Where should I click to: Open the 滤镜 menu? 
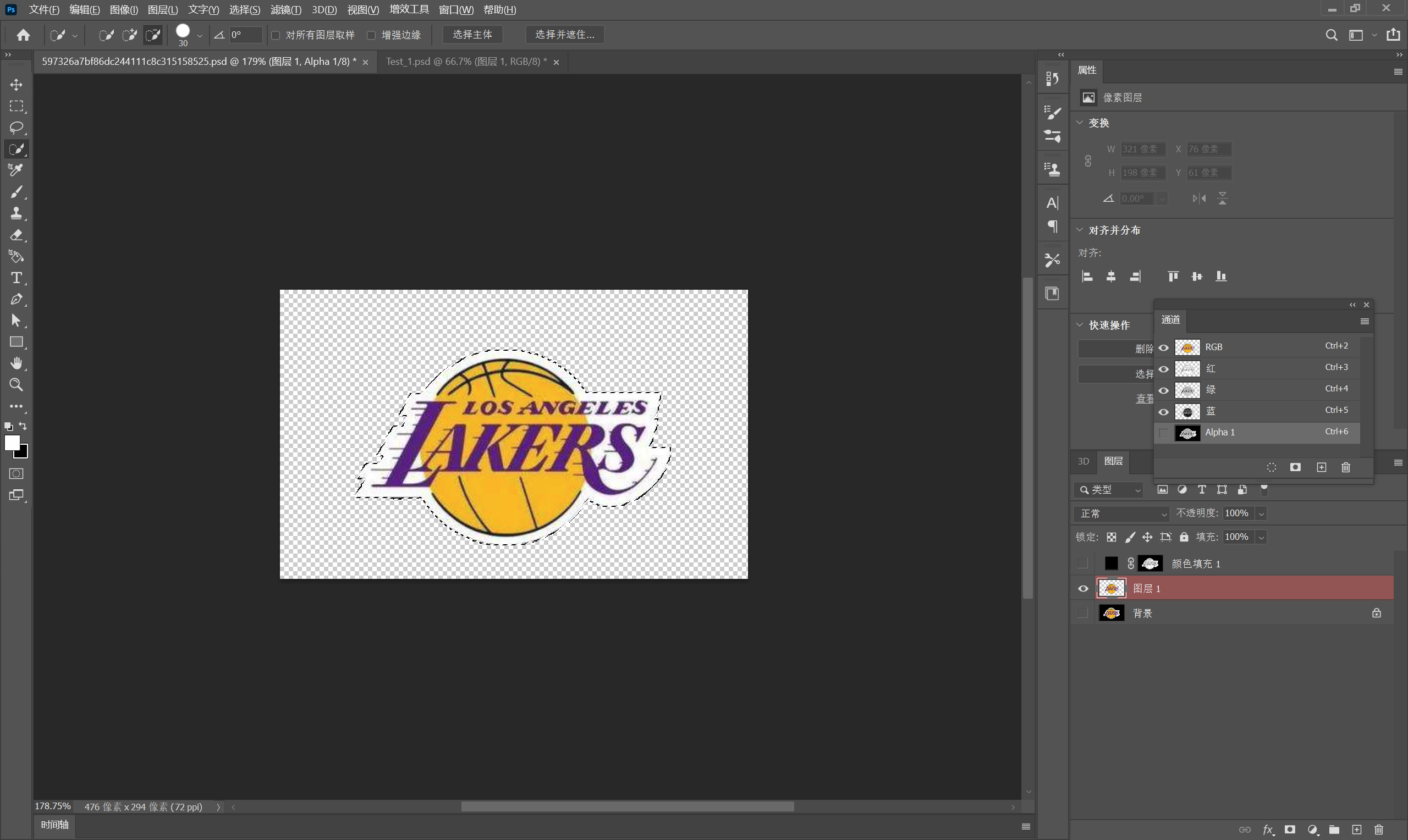pos(285,10)
